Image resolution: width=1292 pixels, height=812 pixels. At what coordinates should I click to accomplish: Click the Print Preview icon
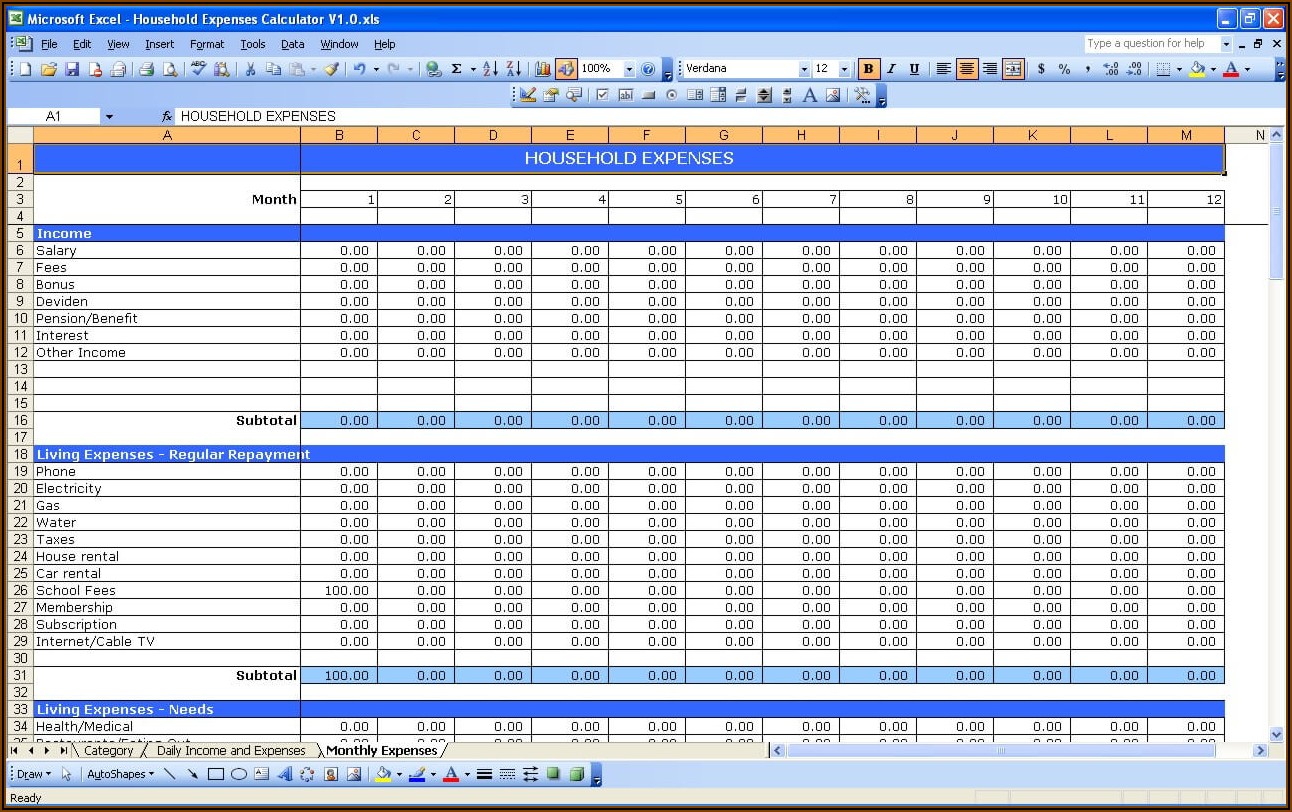170,69
